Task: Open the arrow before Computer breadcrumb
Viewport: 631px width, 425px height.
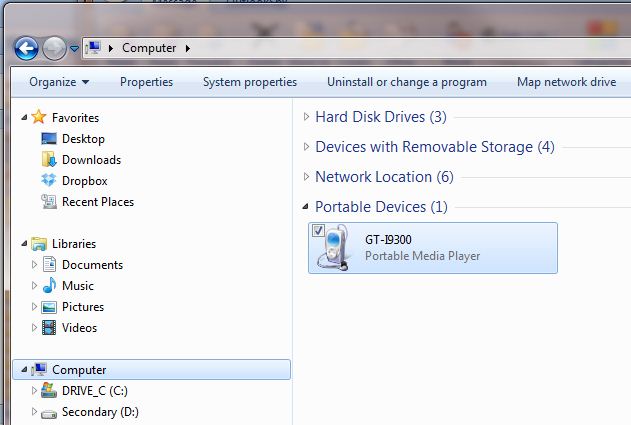Action: [x=111, y=49]
